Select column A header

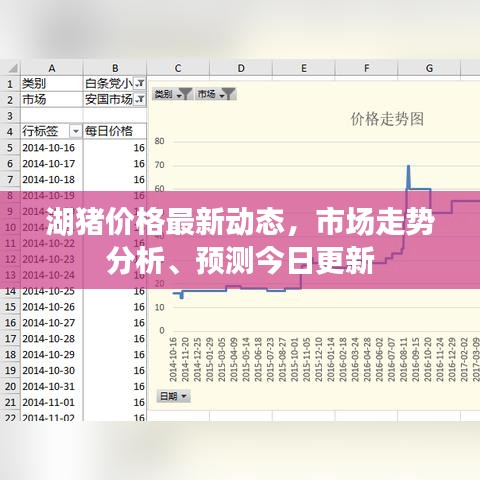point(52,68)
